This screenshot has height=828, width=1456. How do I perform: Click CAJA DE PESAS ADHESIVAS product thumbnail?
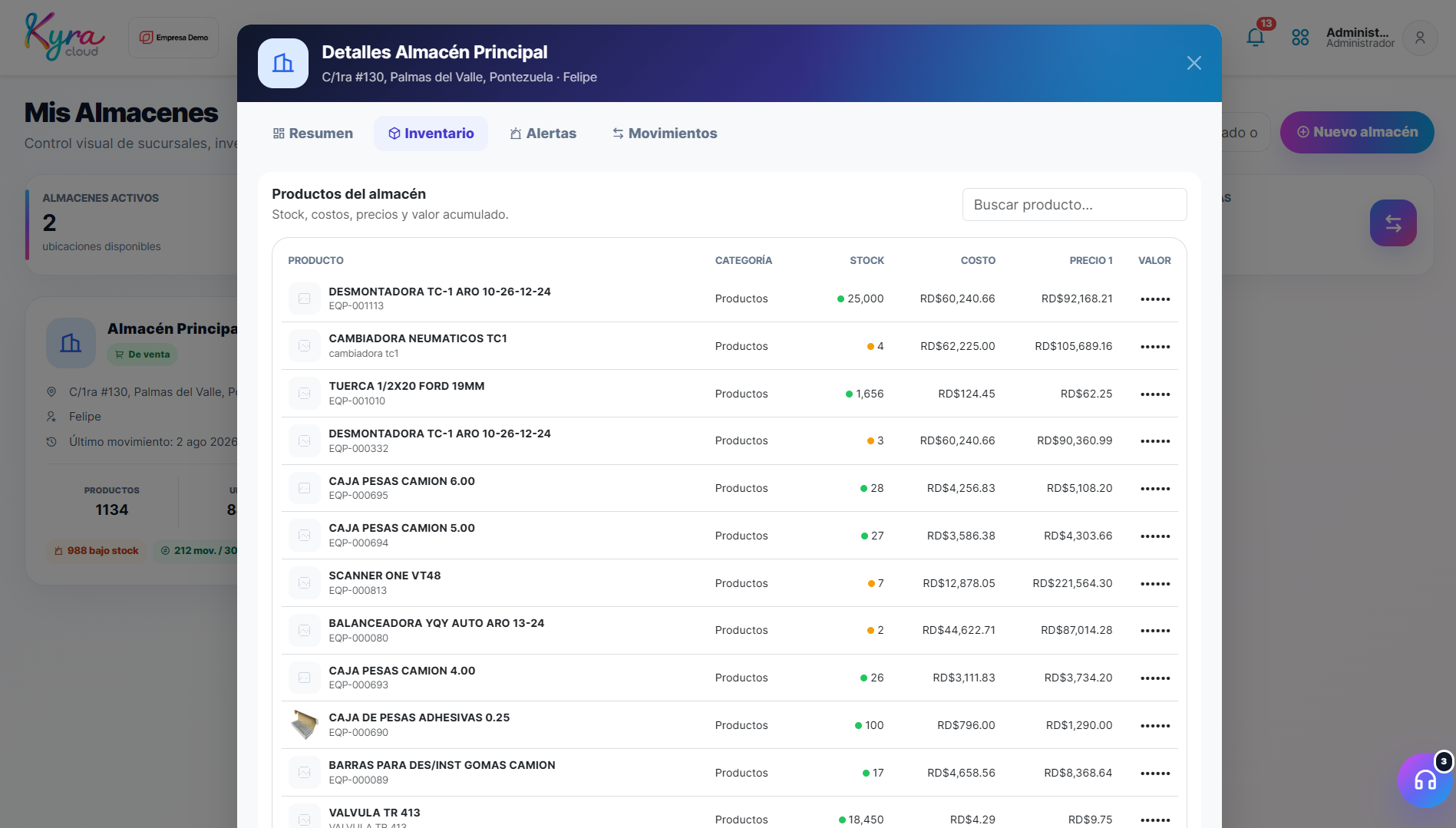coord(305,724)
